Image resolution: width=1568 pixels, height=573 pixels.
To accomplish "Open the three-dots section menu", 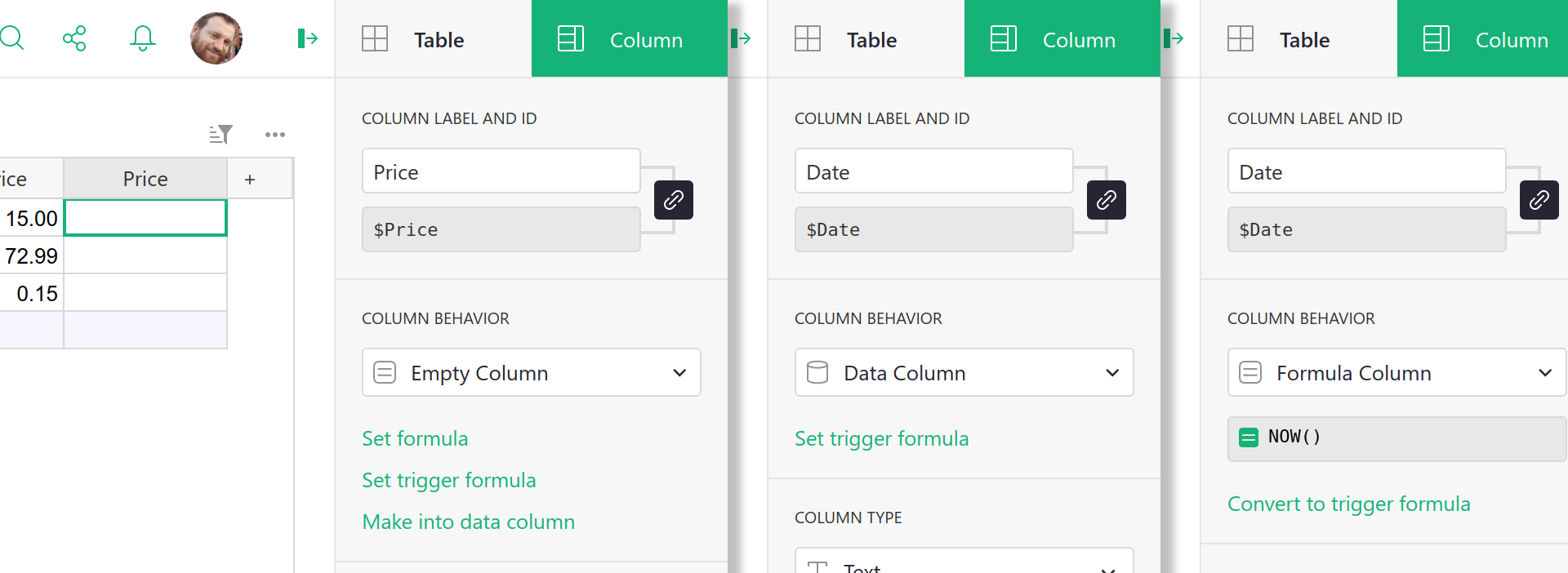I will pos(275,135).
